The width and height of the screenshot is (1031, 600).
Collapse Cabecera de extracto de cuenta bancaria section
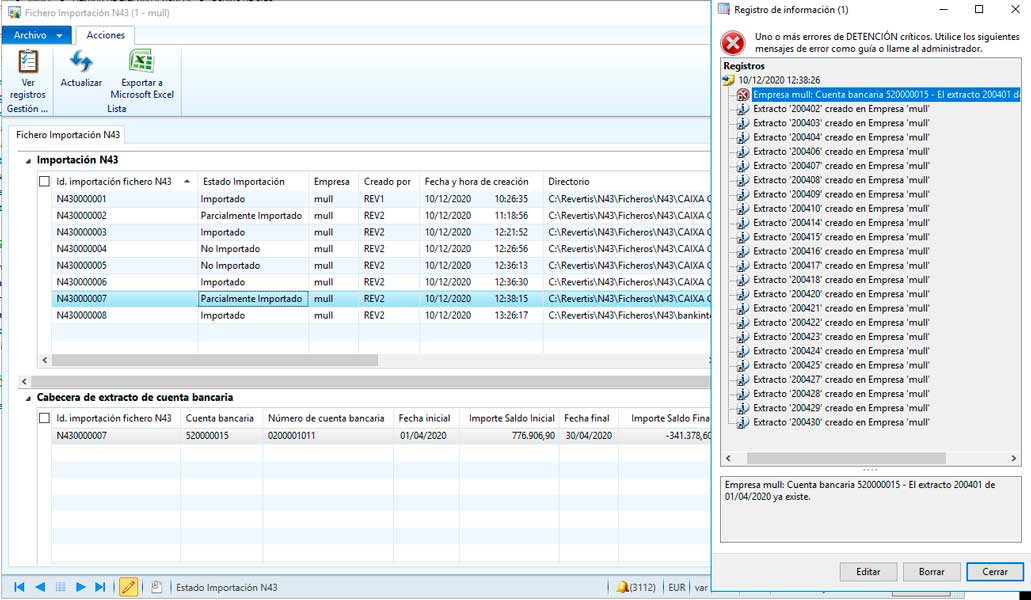[x=28, y=398]
